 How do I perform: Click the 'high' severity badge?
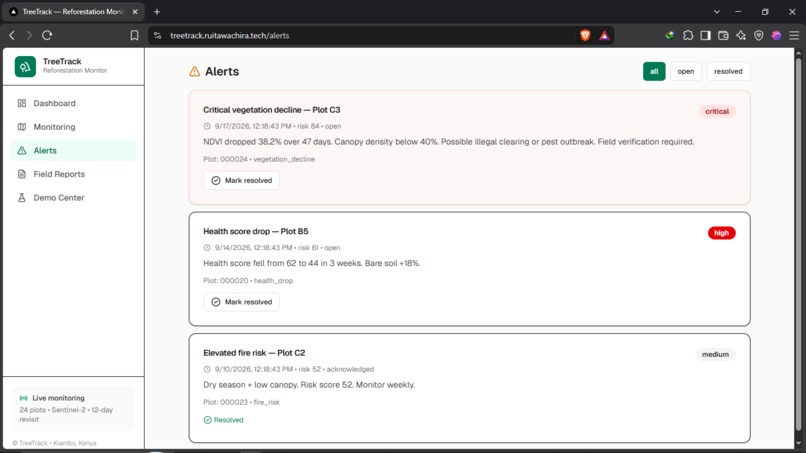coord(722,233)
